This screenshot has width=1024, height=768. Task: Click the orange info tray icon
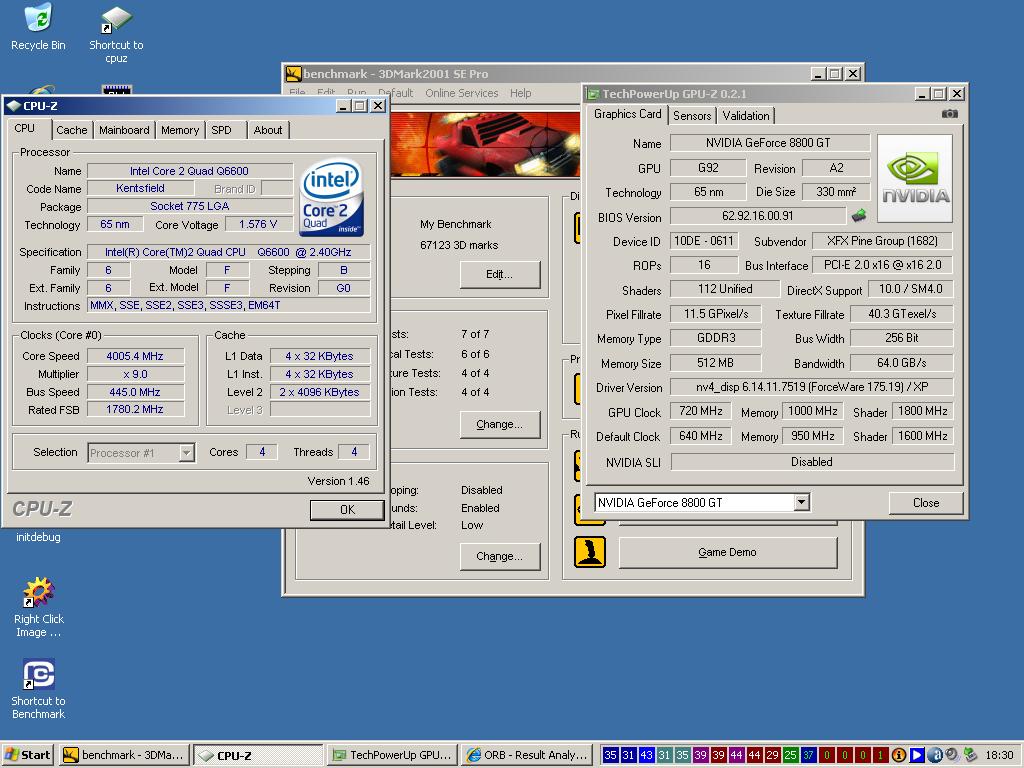click(x=899, y=755)
